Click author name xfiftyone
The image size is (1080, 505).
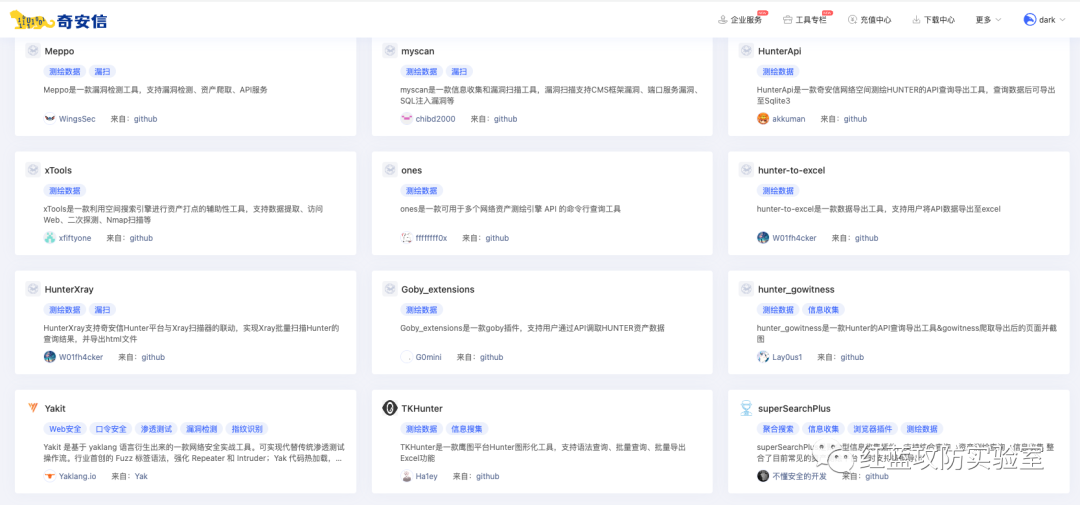75,238
